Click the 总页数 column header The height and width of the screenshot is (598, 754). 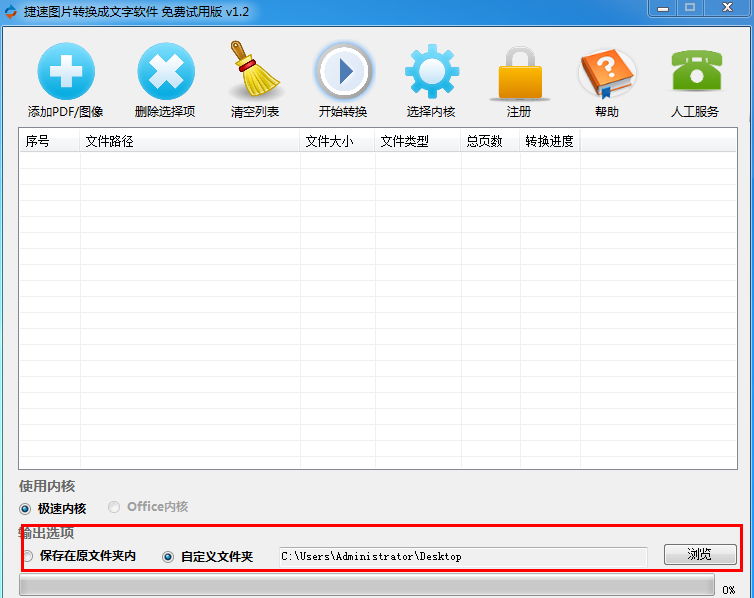click(490, 141)
